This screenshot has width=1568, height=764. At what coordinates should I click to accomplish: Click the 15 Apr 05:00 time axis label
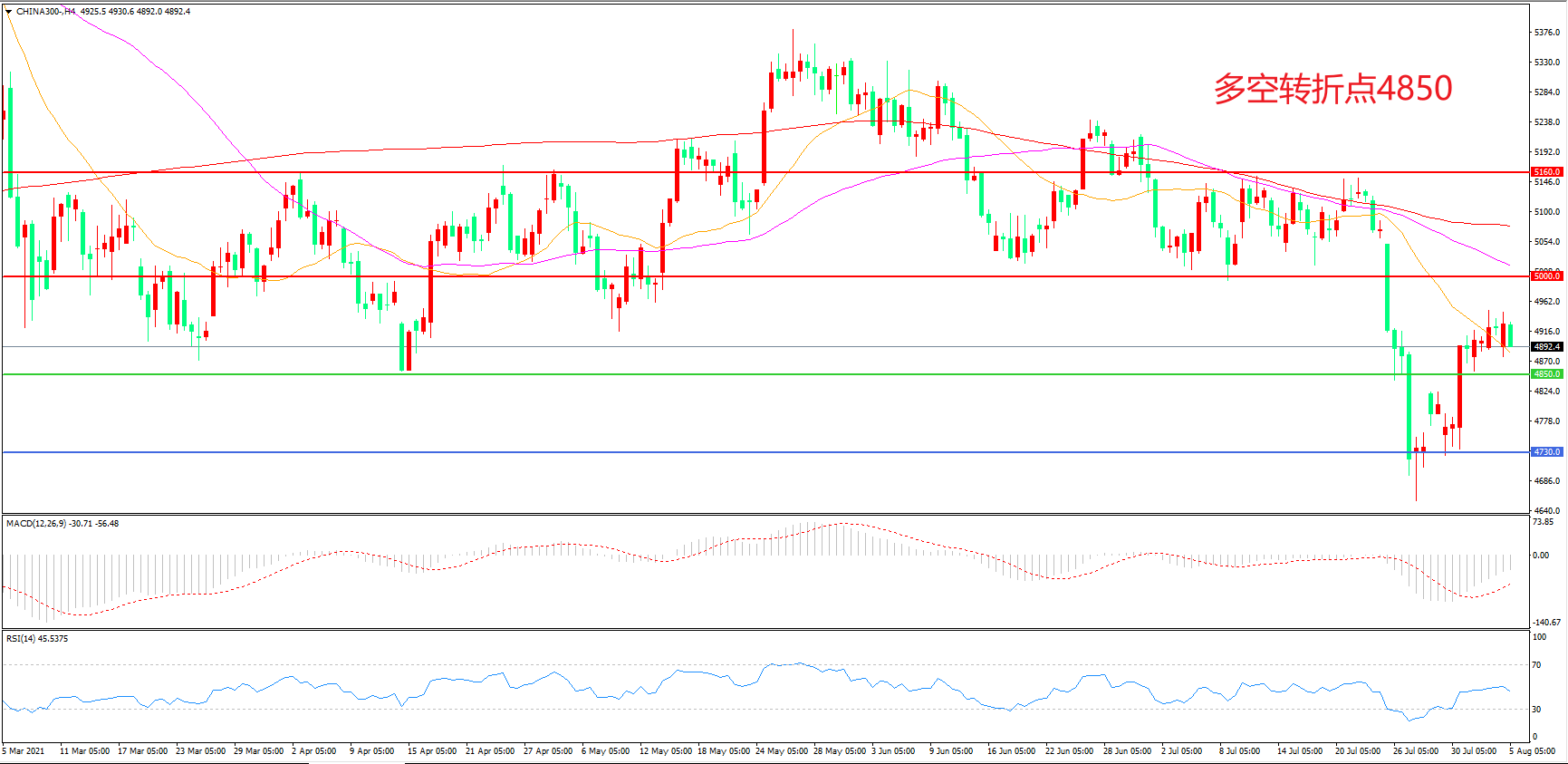[x=432, y=751]
